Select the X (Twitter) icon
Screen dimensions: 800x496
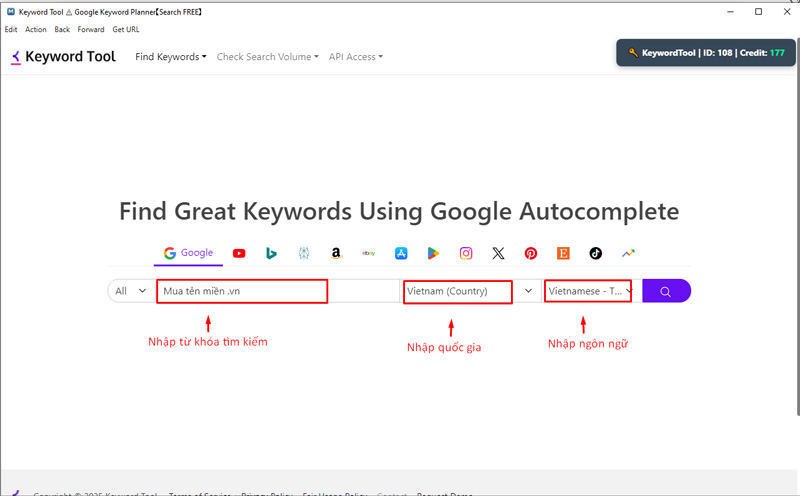498,254
